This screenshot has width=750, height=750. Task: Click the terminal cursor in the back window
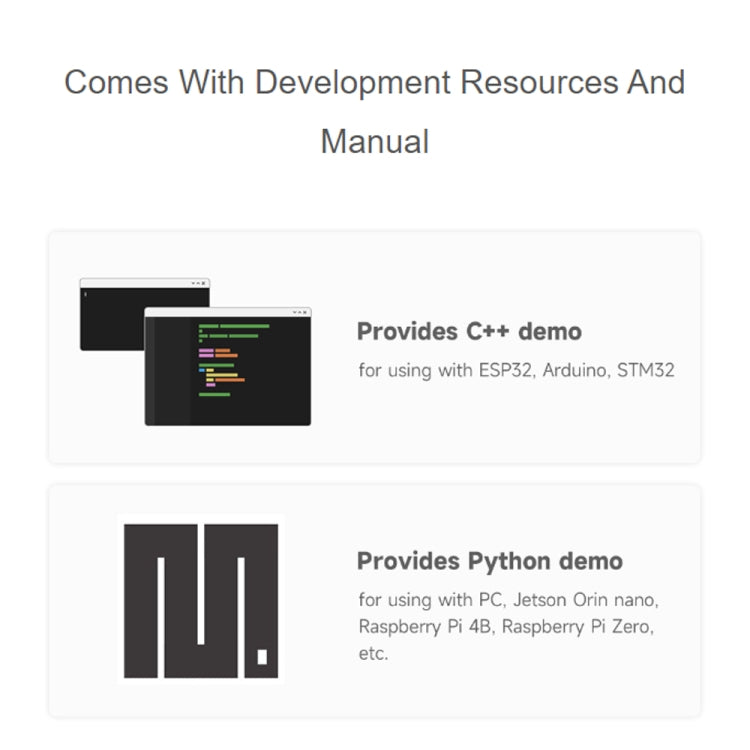point(85,294)
